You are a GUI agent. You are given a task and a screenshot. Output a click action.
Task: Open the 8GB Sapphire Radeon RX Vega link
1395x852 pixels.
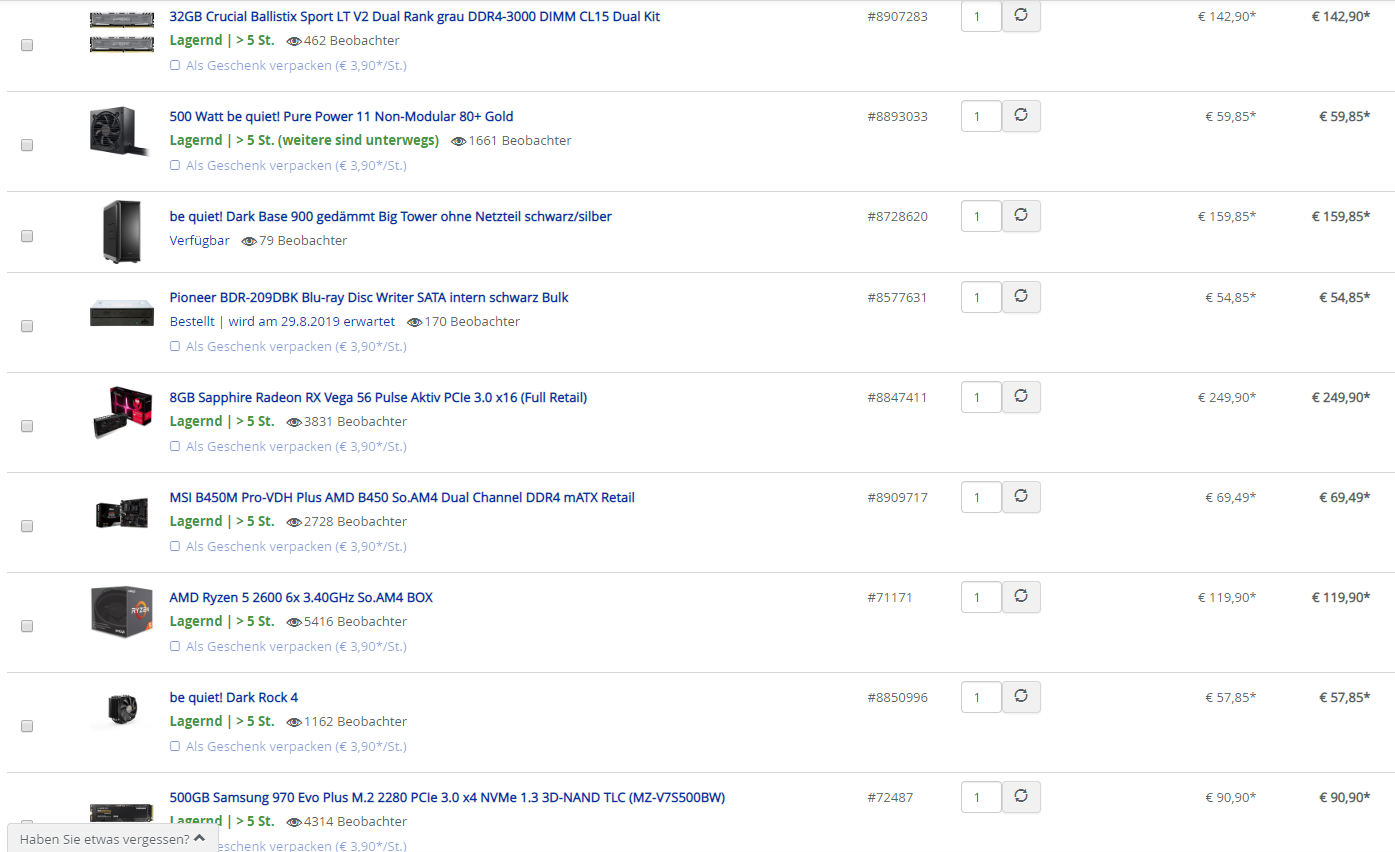point(378,398)
